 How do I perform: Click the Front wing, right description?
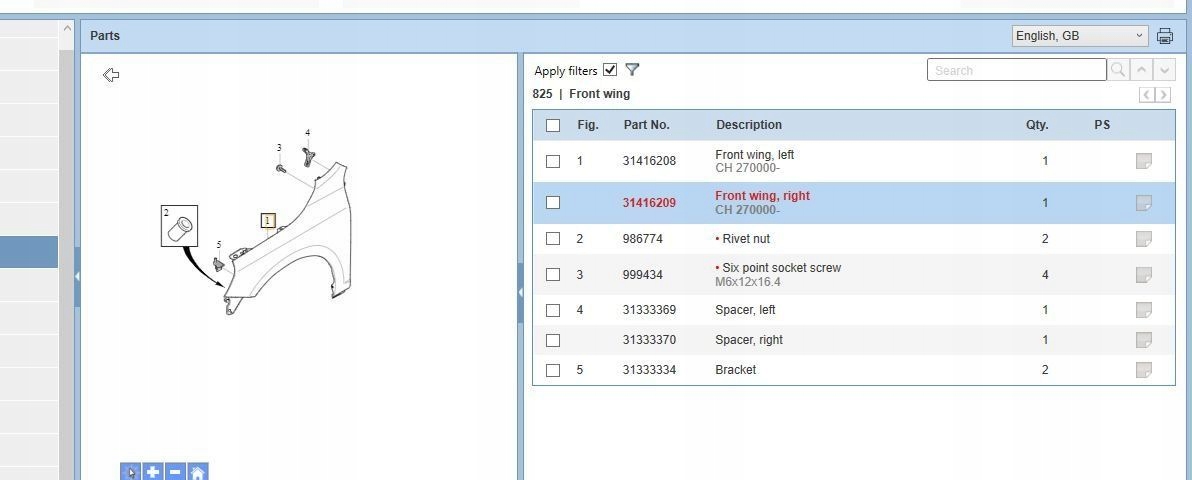tap(762, 195)
